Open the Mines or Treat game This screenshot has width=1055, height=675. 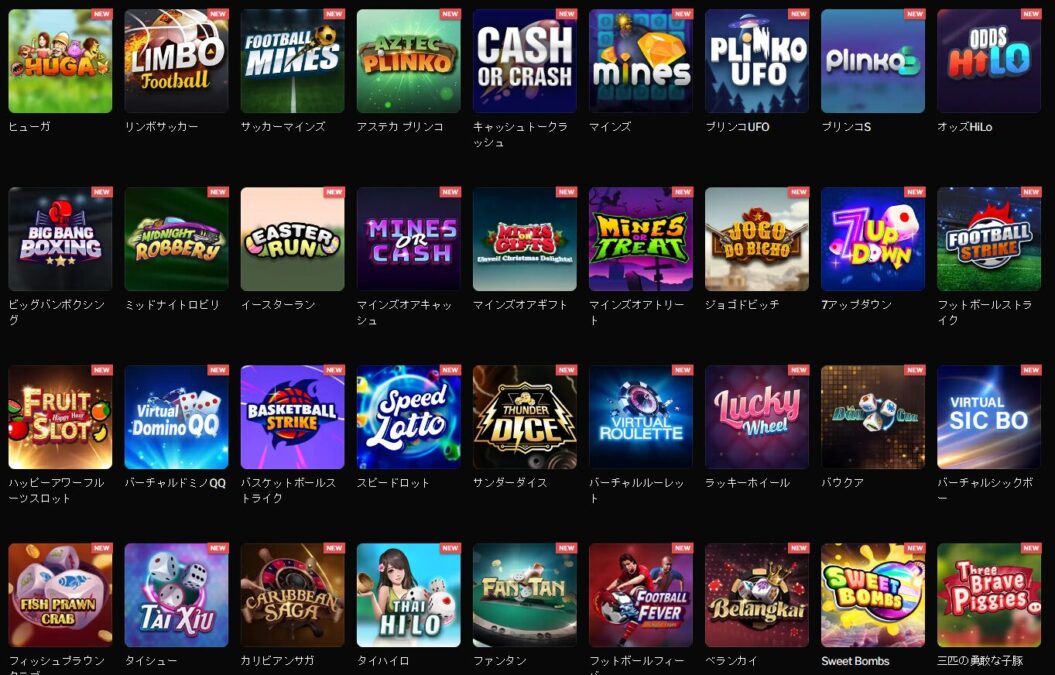click(641, 239)
